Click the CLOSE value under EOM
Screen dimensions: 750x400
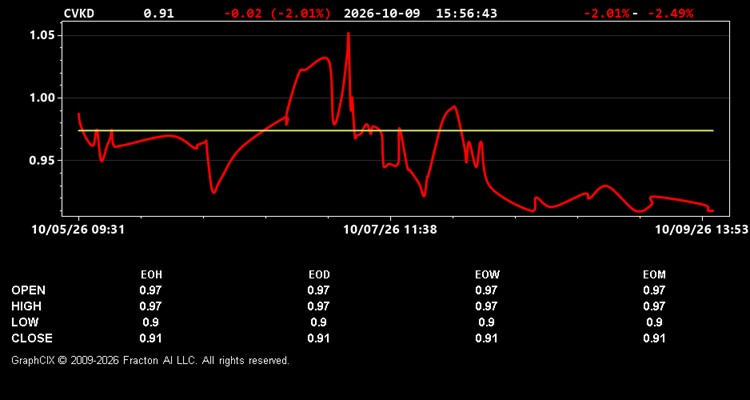click(x=654, y=338)
